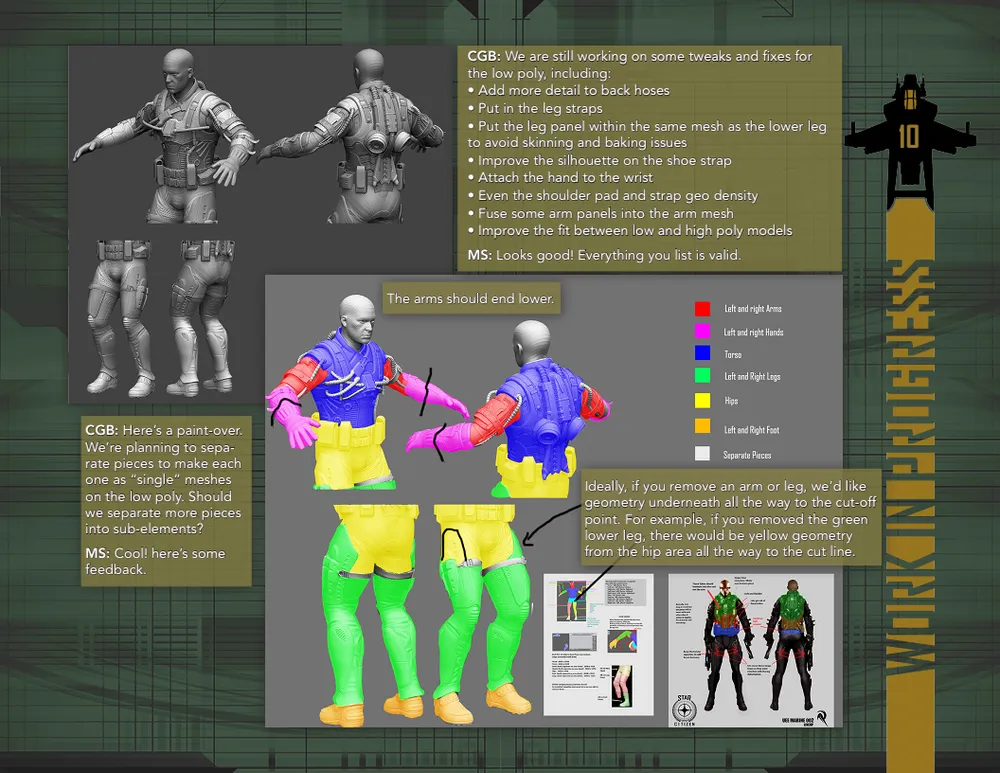
Task: Click the "Left and Right Foot" legend label
Action: (x=751, y=430)
